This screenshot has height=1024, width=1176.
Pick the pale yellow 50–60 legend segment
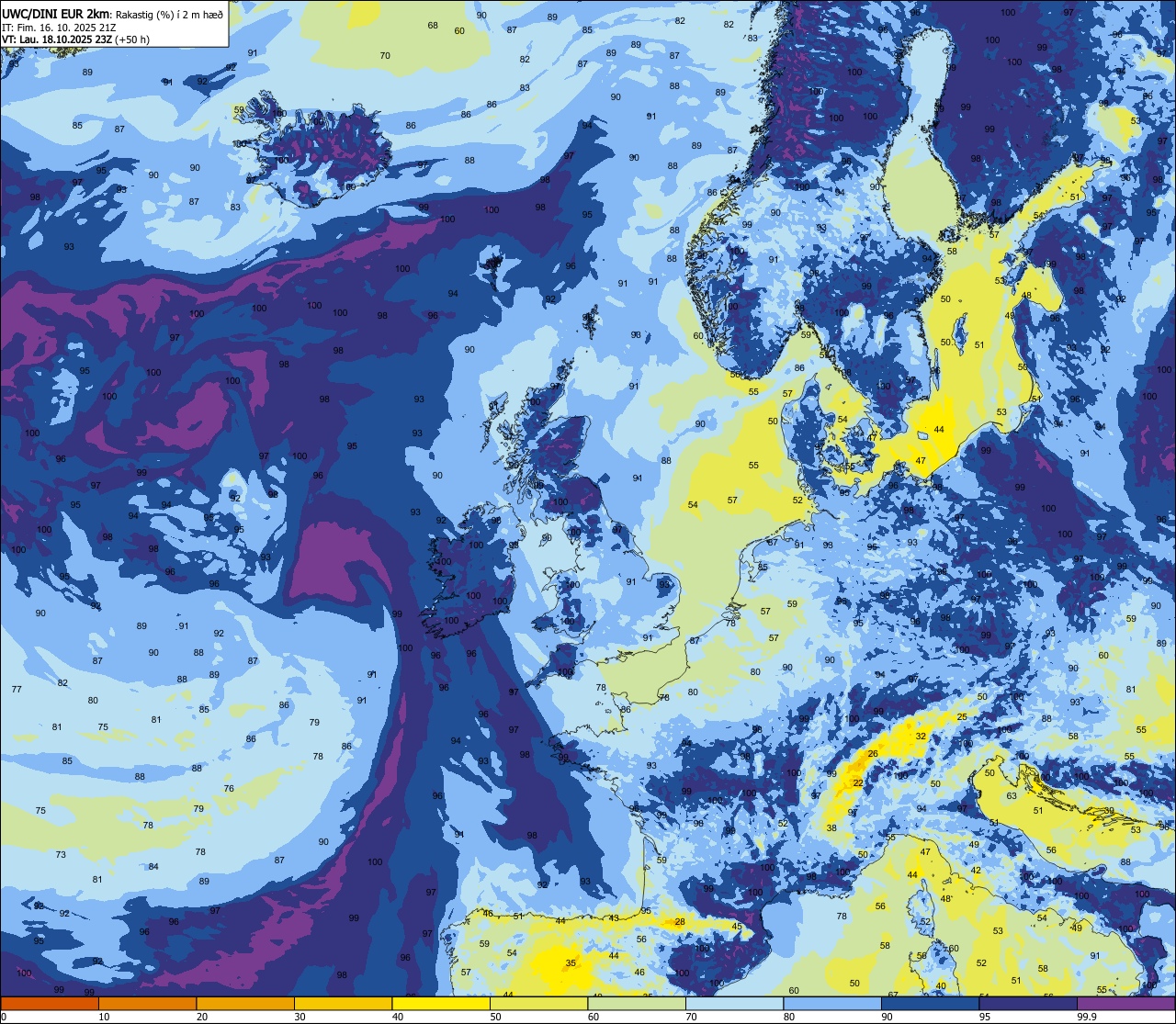[538, 1003]
